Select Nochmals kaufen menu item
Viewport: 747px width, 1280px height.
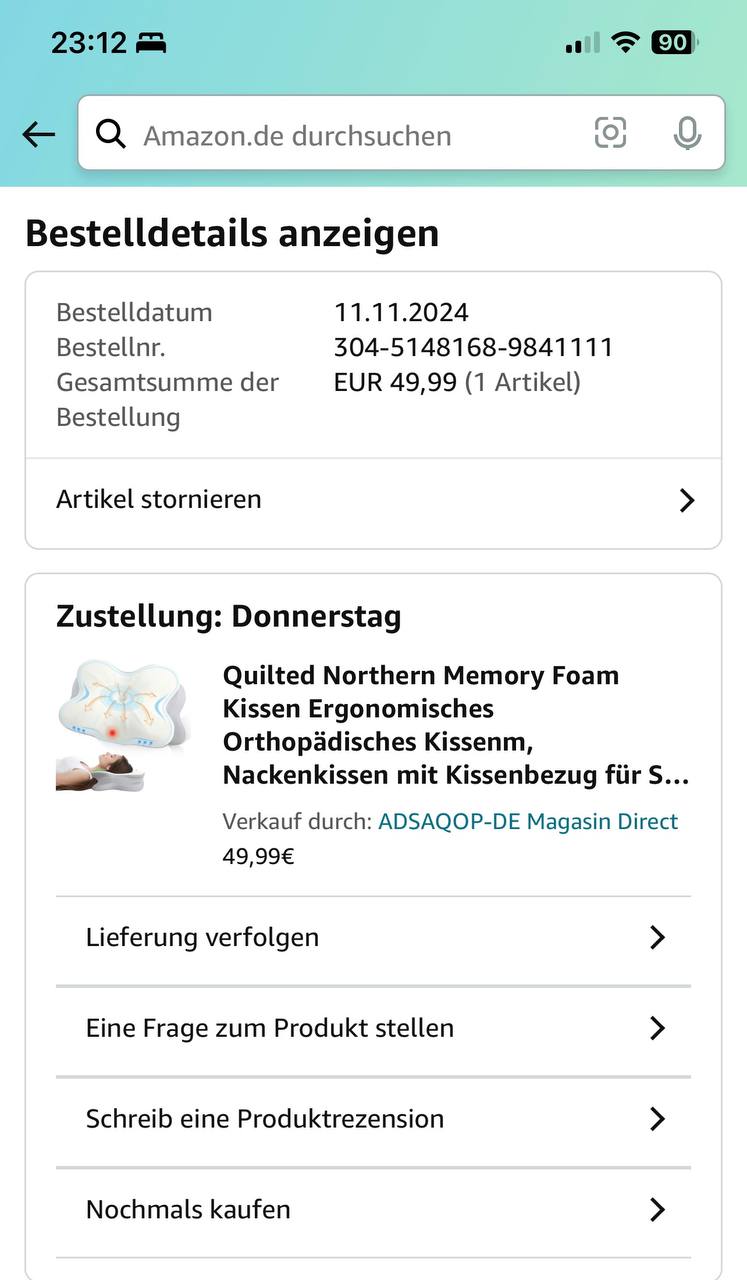(188, 1210)
